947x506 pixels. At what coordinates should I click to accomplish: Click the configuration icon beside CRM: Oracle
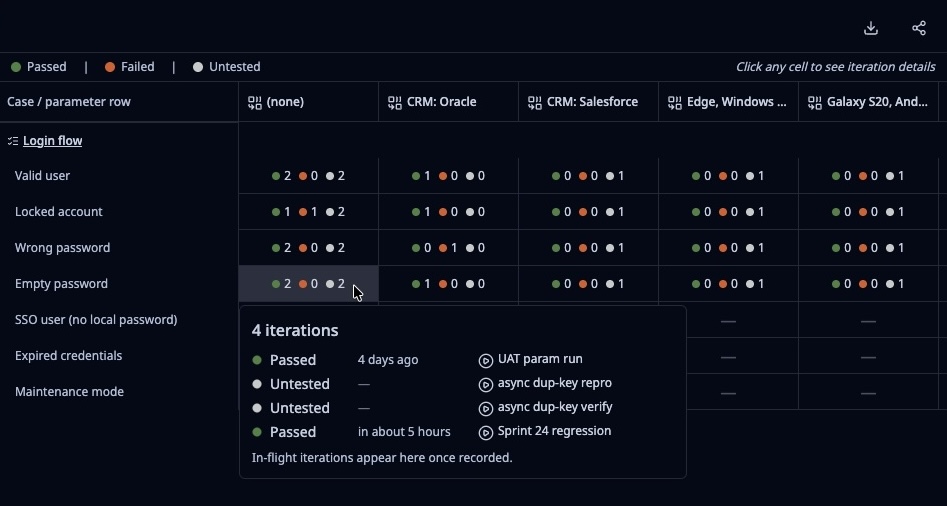click(394, 102)
